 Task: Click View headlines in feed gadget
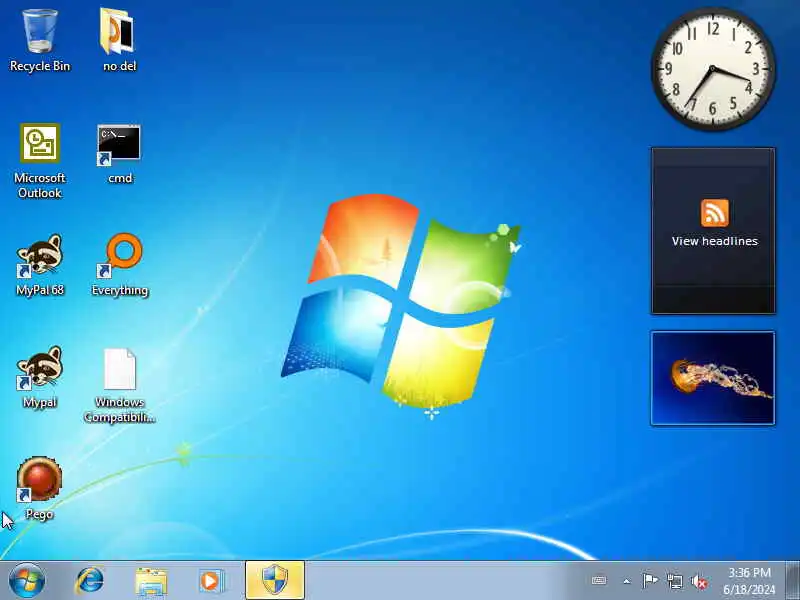click(x=714, y=241)
